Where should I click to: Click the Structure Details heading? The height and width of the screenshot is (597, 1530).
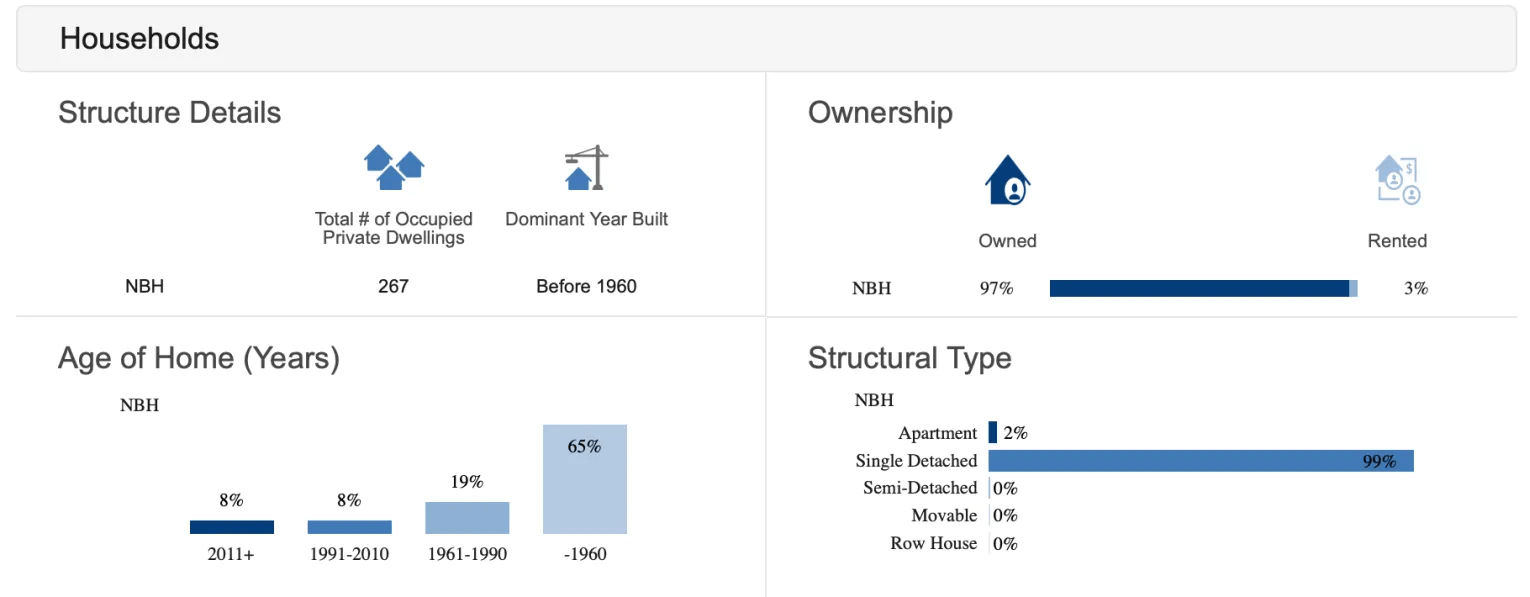tap(169, 112)
